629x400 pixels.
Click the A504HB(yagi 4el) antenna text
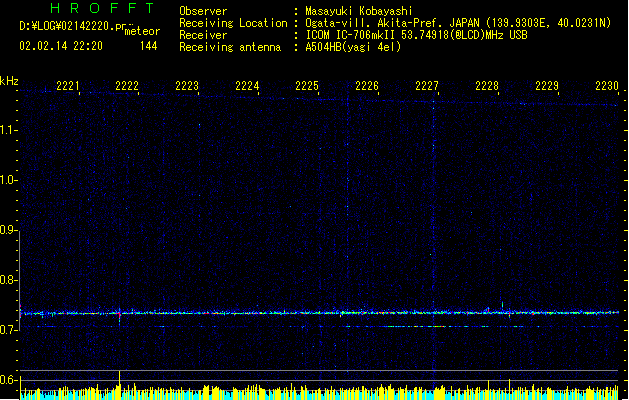coord(353,47)
